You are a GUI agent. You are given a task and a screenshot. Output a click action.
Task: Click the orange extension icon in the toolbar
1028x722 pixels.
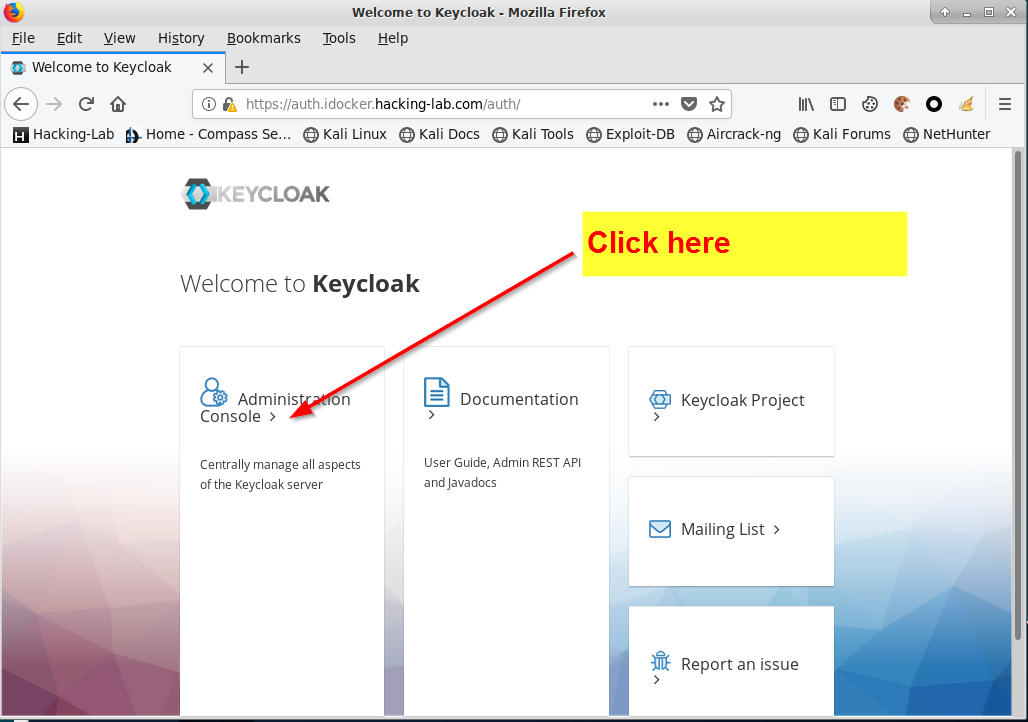[966, 104]
